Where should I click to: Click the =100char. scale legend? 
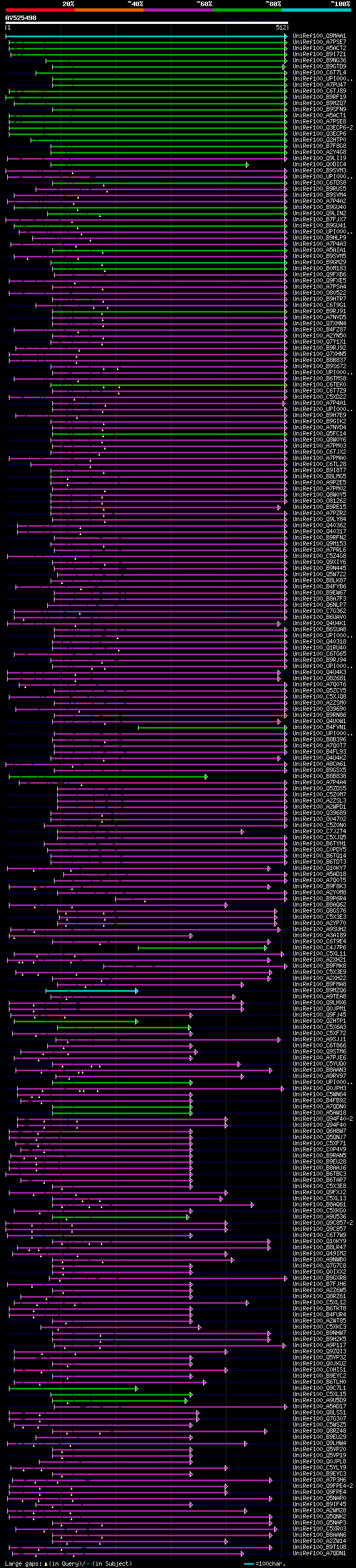[x=265, y=1563]
